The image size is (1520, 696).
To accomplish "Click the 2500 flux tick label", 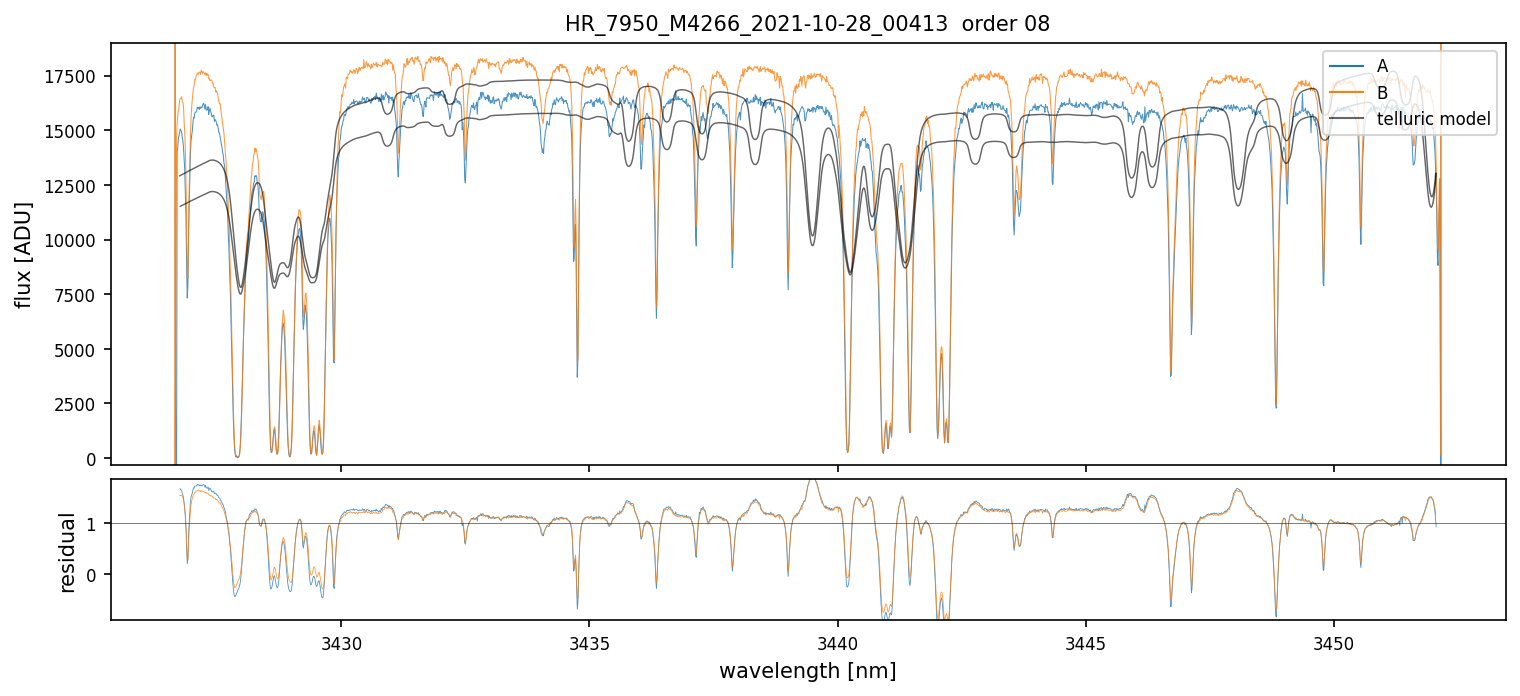I will [78, 405].
